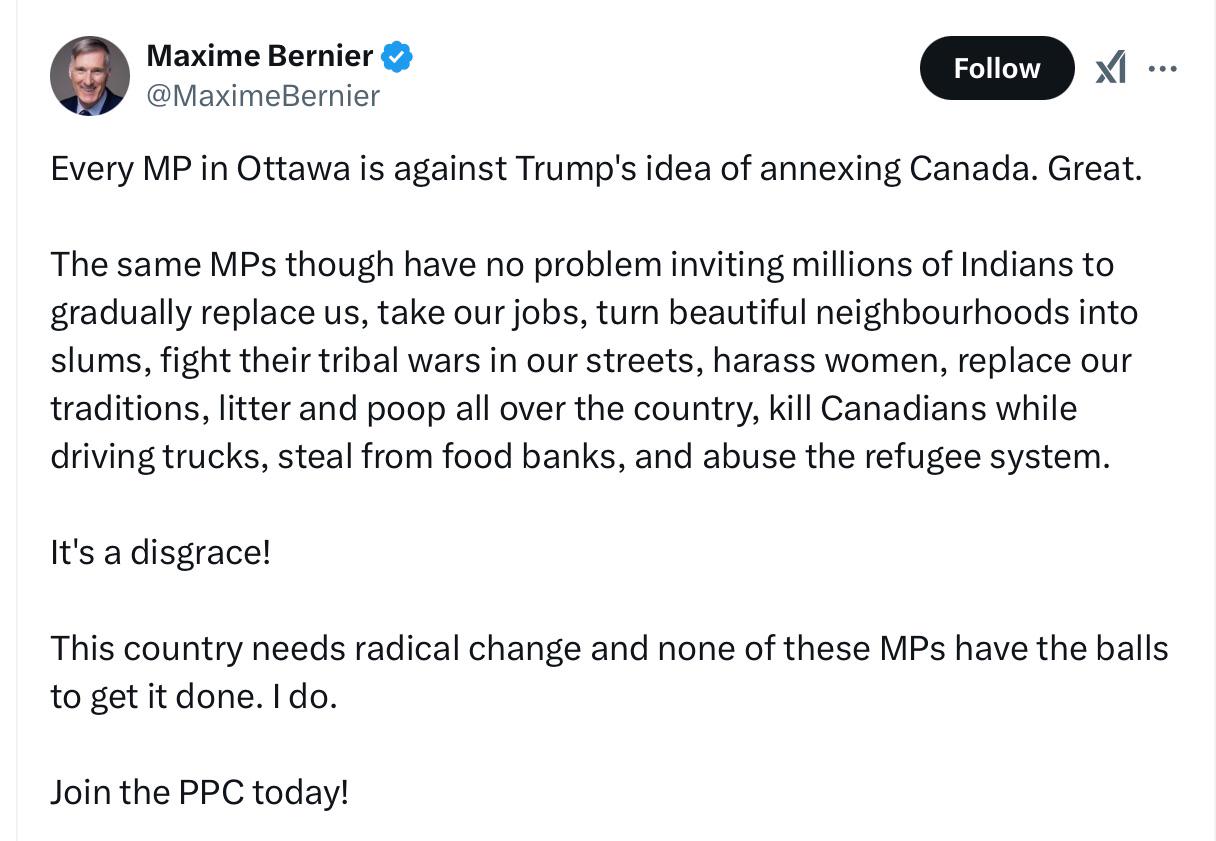Click the line starting "Every MP in Ottawa"
This screenshot has width=1216, height=841.
click(x=595, y=168)
